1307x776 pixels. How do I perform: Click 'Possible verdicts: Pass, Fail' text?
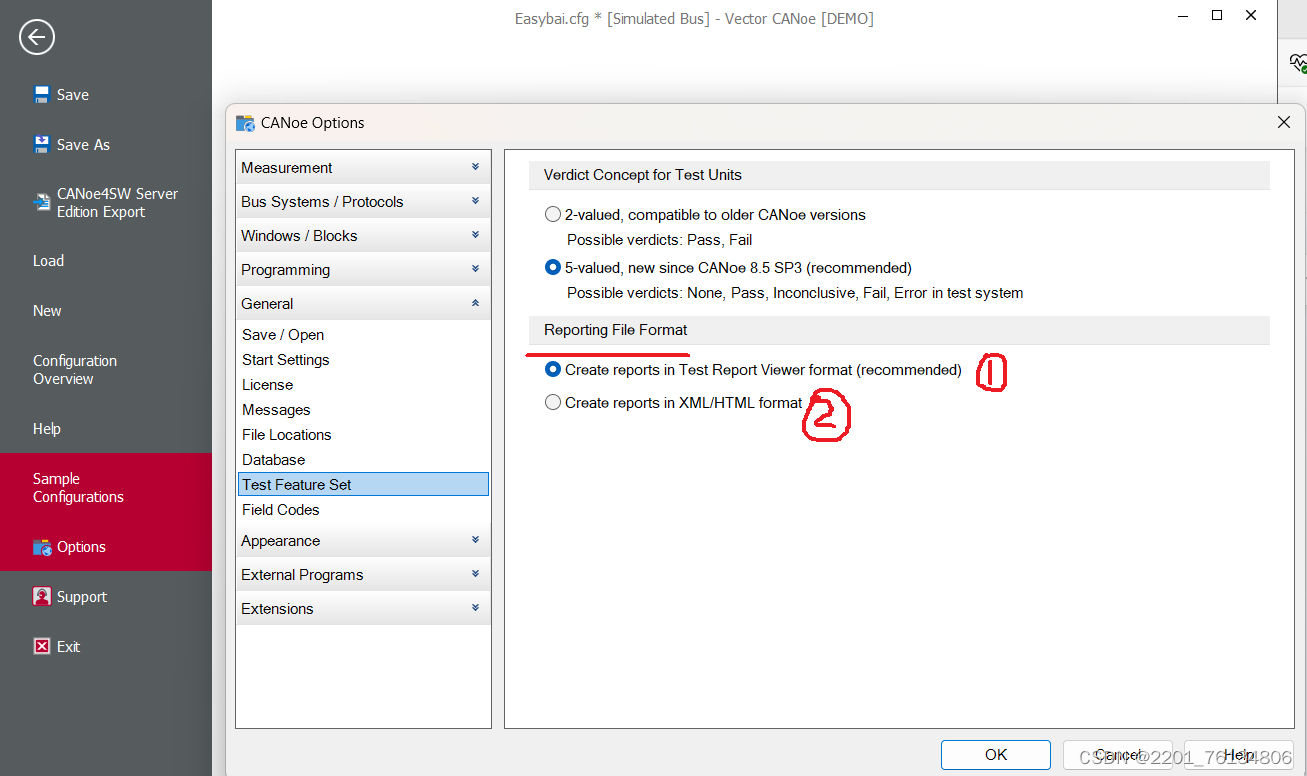(660, 240)
